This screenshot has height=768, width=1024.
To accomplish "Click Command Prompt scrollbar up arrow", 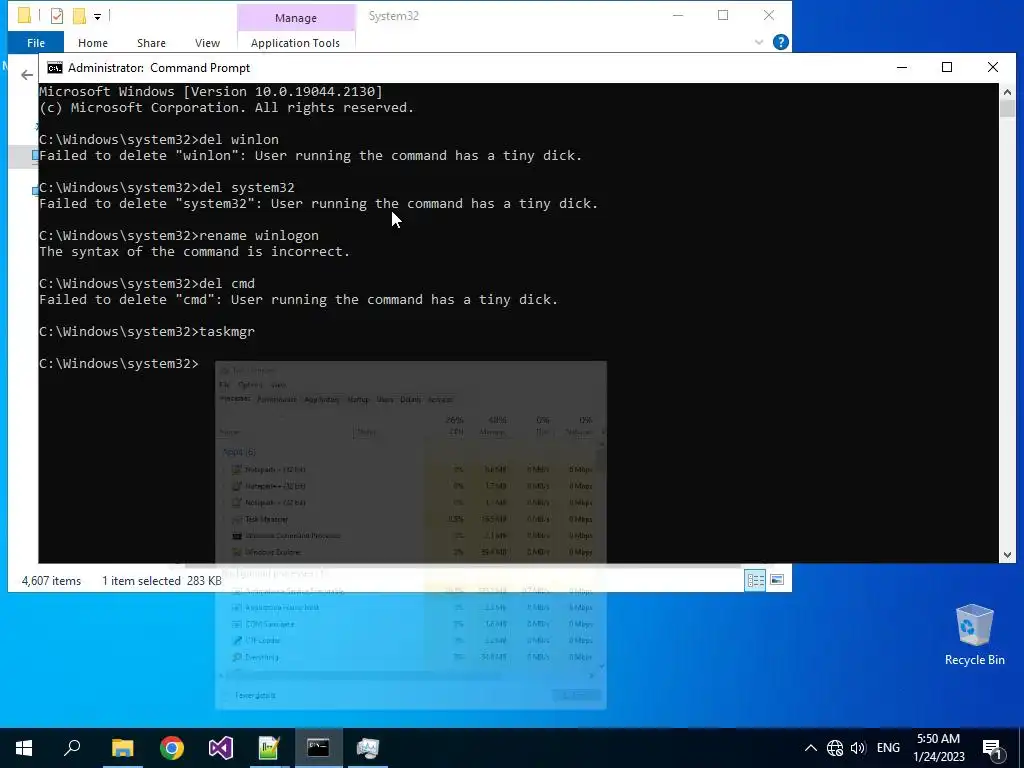I will coord(1007,93).
